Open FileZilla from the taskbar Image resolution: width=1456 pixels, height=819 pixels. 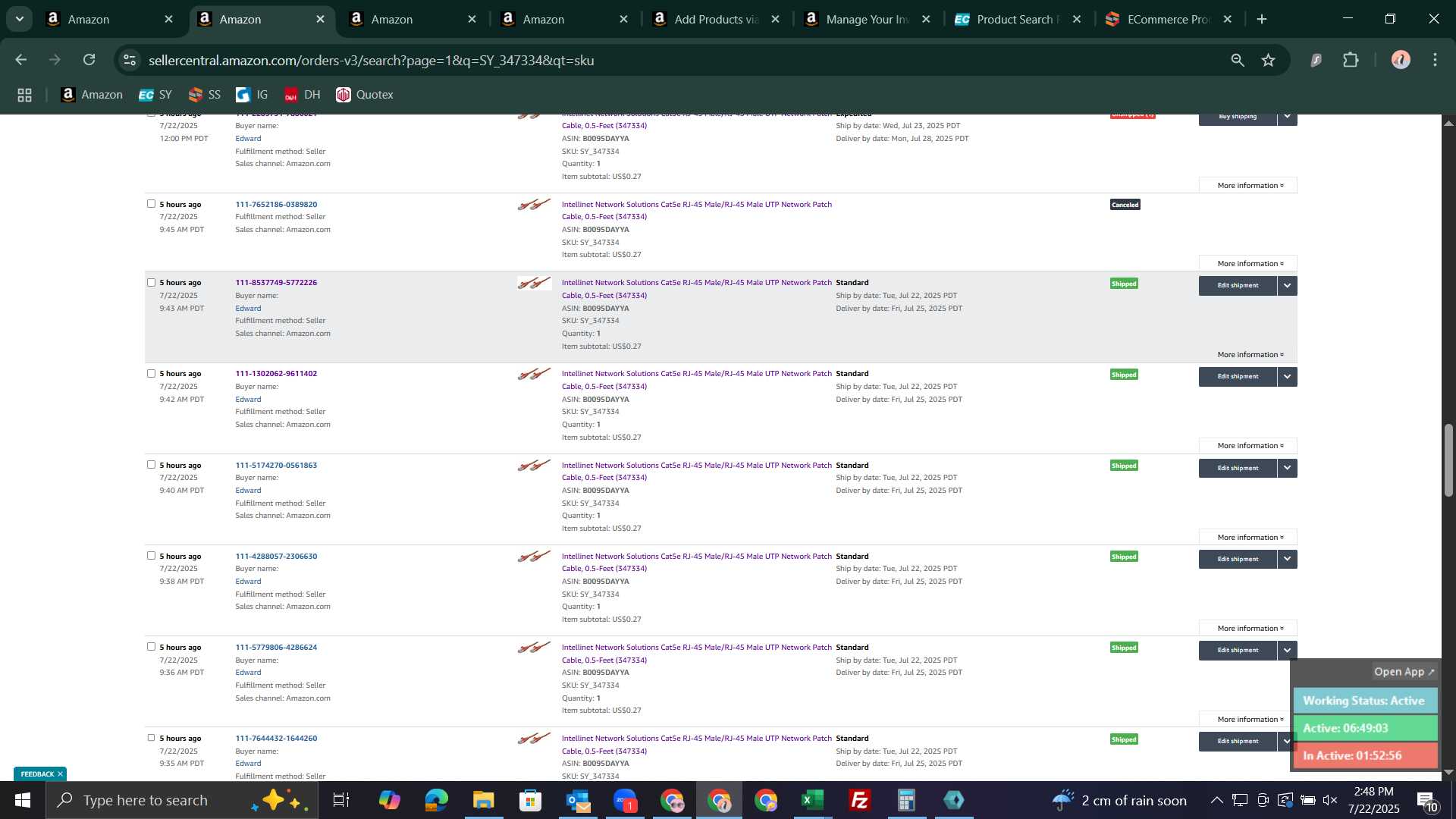(860, 800)
